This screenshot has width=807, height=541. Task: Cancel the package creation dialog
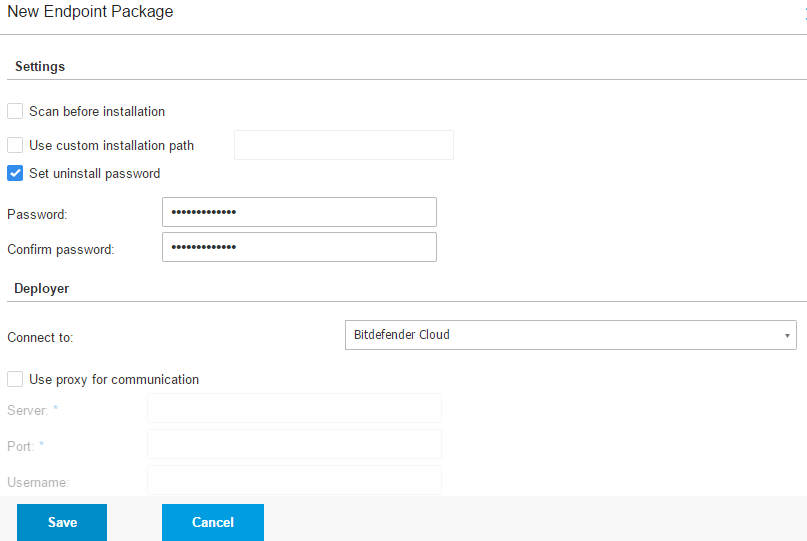[x=213, y=522]
